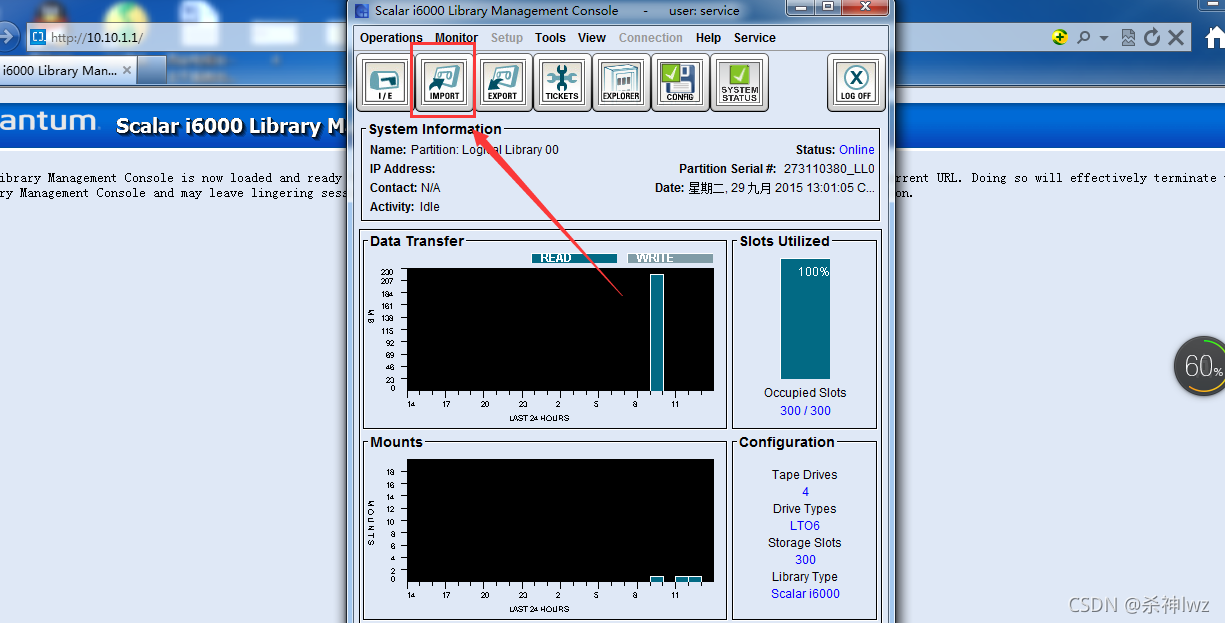Image resolution: width=1225 pixels, height=623 pixels.
Task: Click the Contact: N/A text
Action: tap(405, 188)
